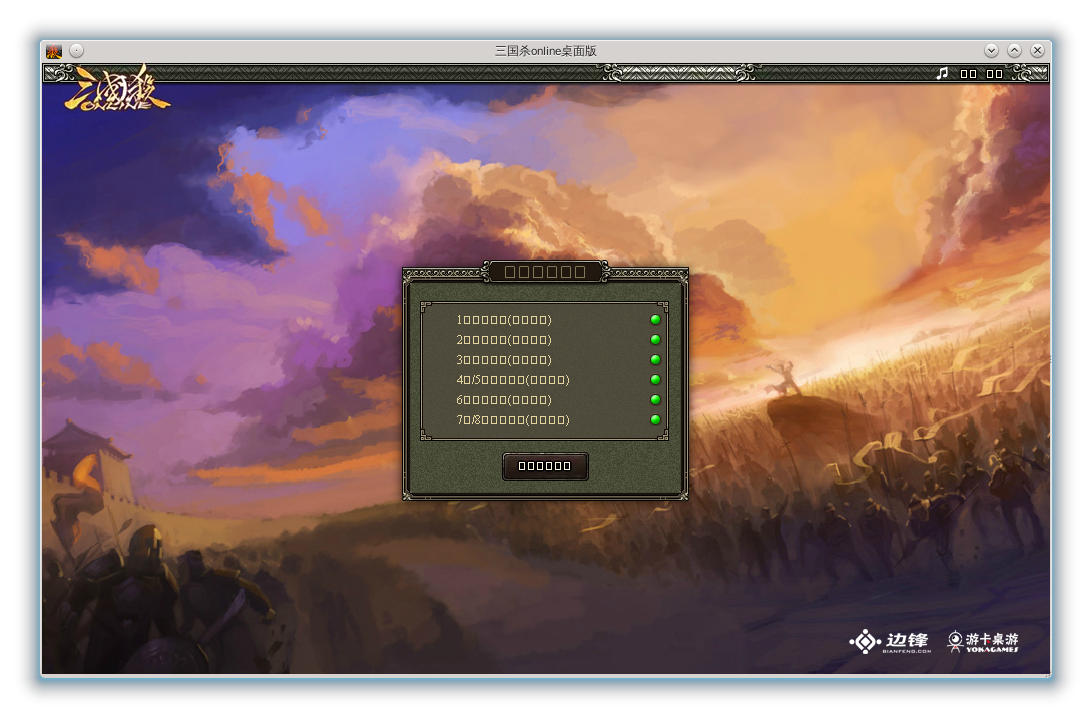Click the green status dot on row 6
Image resolution: width=1092 pixels, height=718 pixels.
[655, 400]
